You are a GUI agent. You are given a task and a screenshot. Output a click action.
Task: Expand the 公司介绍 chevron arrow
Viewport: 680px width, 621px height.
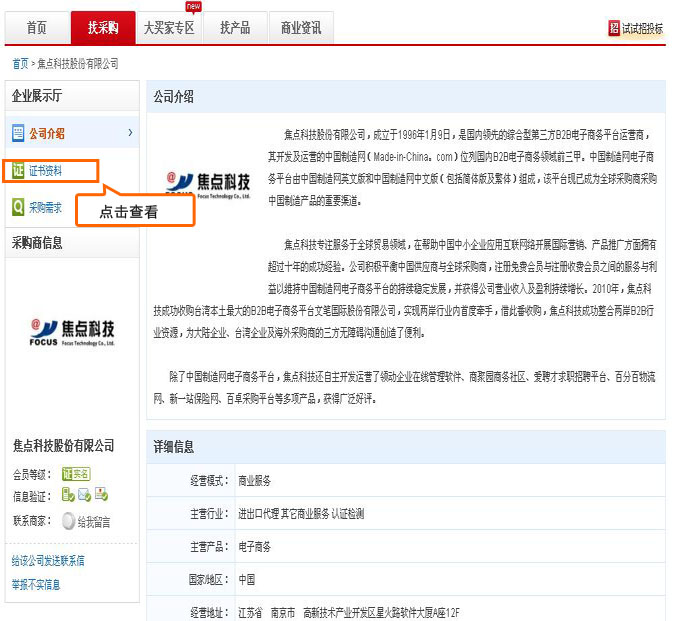pos(130,133)
